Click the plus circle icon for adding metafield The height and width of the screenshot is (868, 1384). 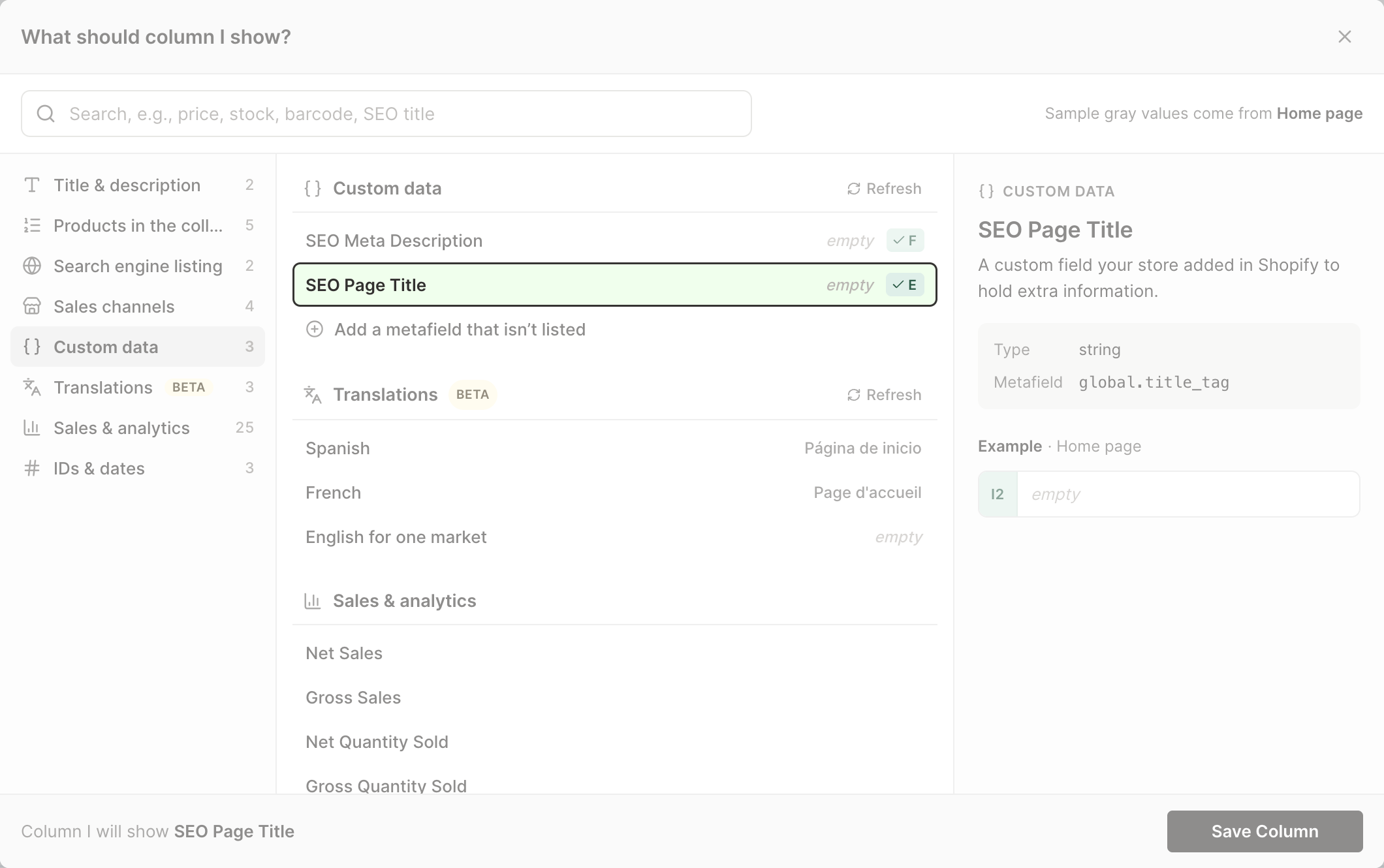tap(315, 330)
